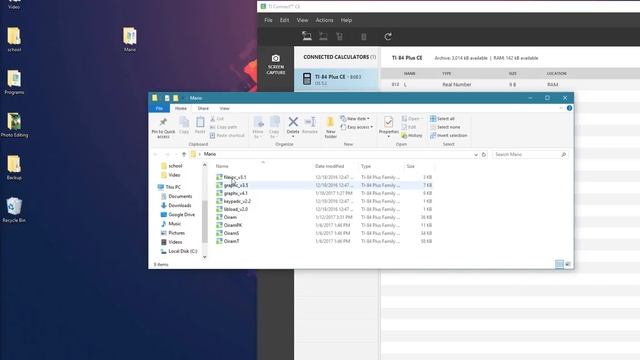
Task: Click Pin to Quick access icon
Action: (x=163, y=127)
